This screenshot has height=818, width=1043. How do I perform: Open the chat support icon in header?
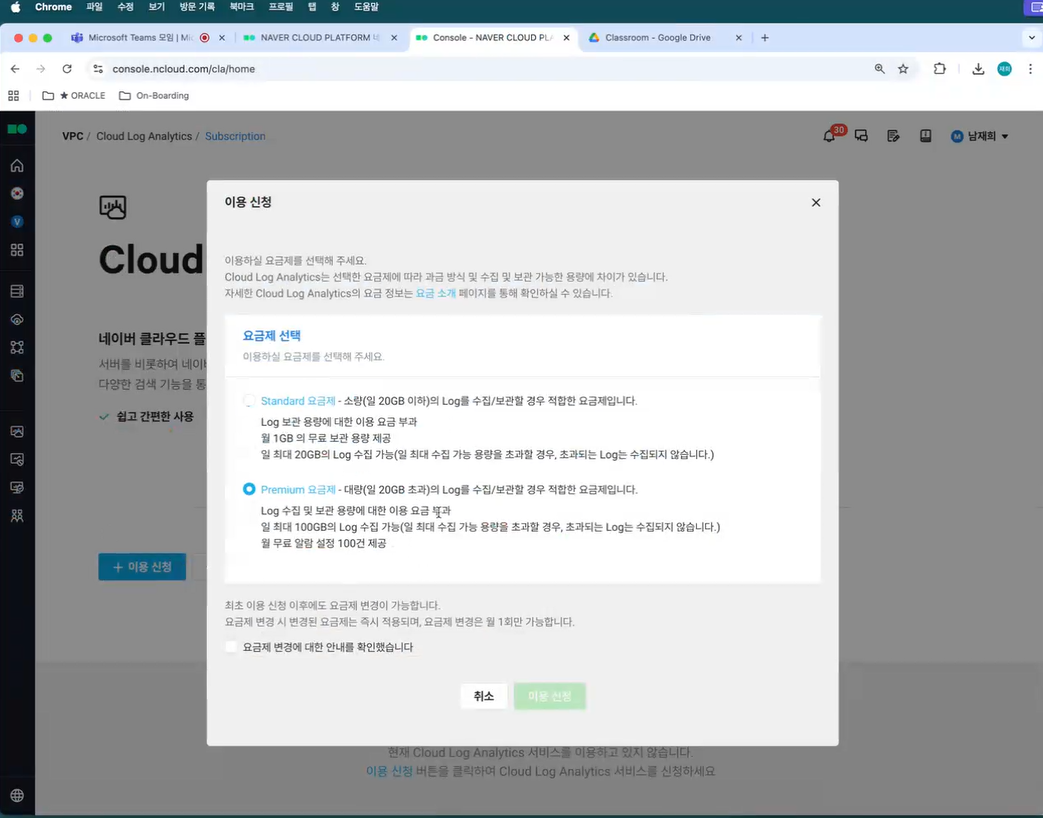(x=861, y=136)
